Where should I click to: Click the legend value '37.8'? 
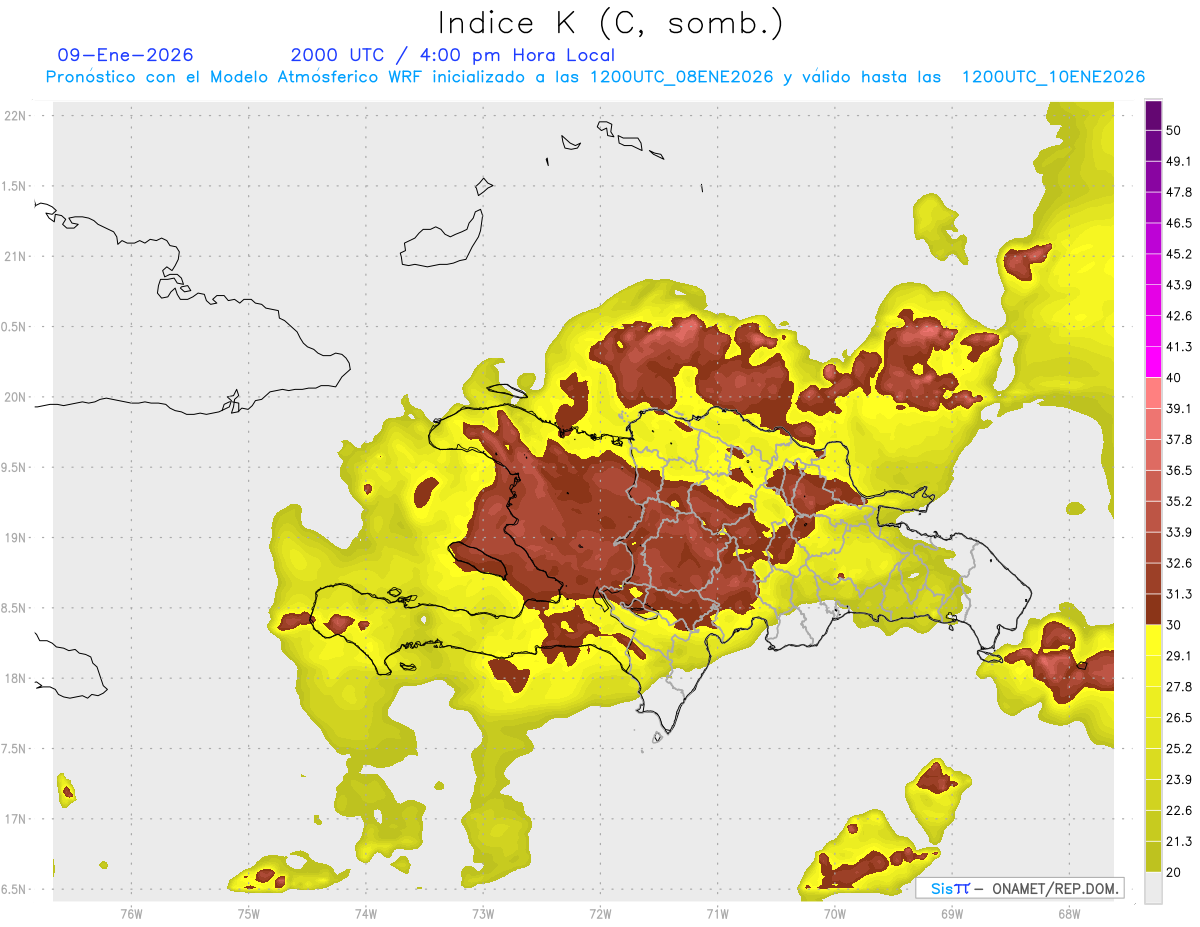point(1179,440)
